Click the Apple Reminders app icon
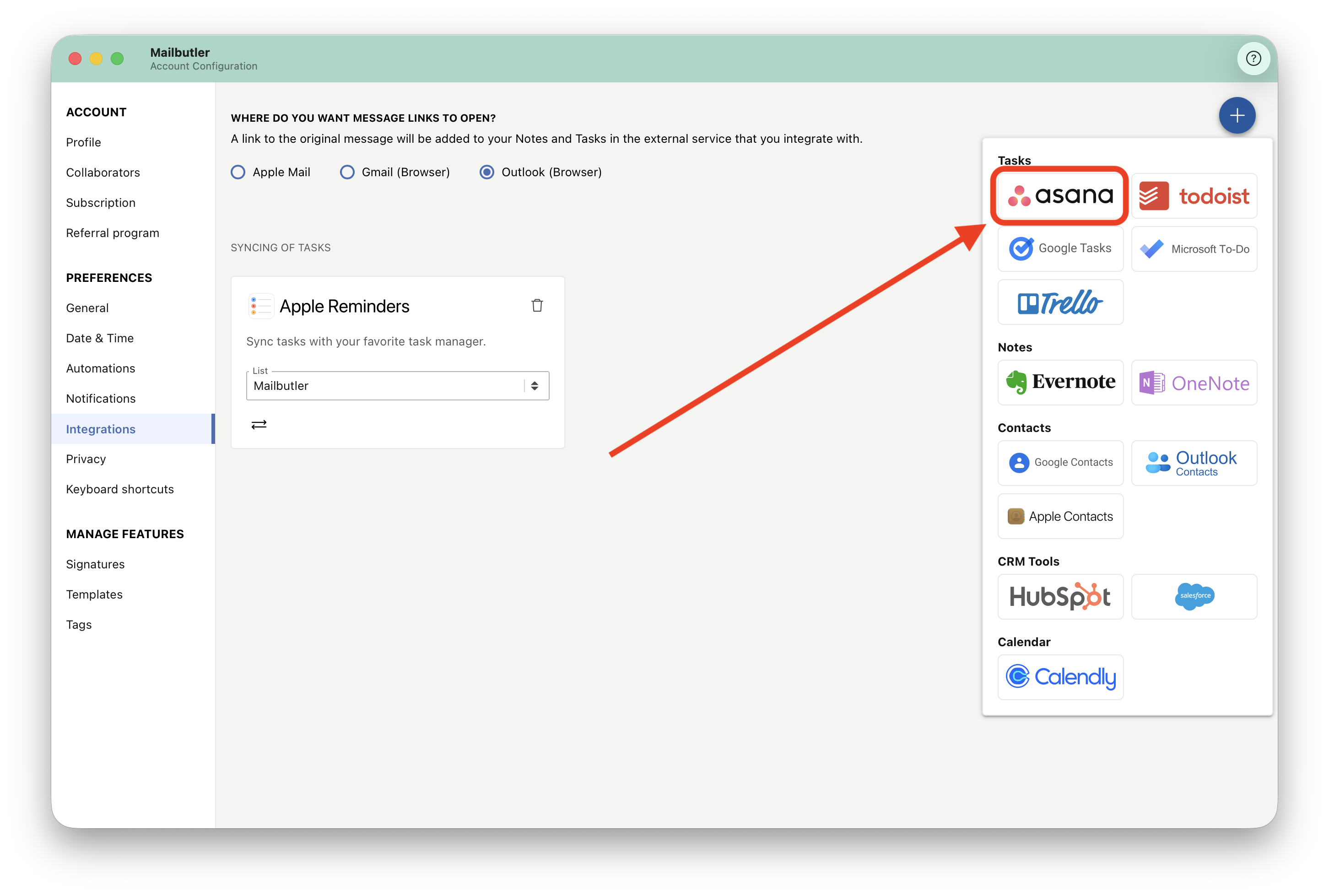The height and width of the screenshot is (896, 1329). pyautogui.click(x=261, y=306)
